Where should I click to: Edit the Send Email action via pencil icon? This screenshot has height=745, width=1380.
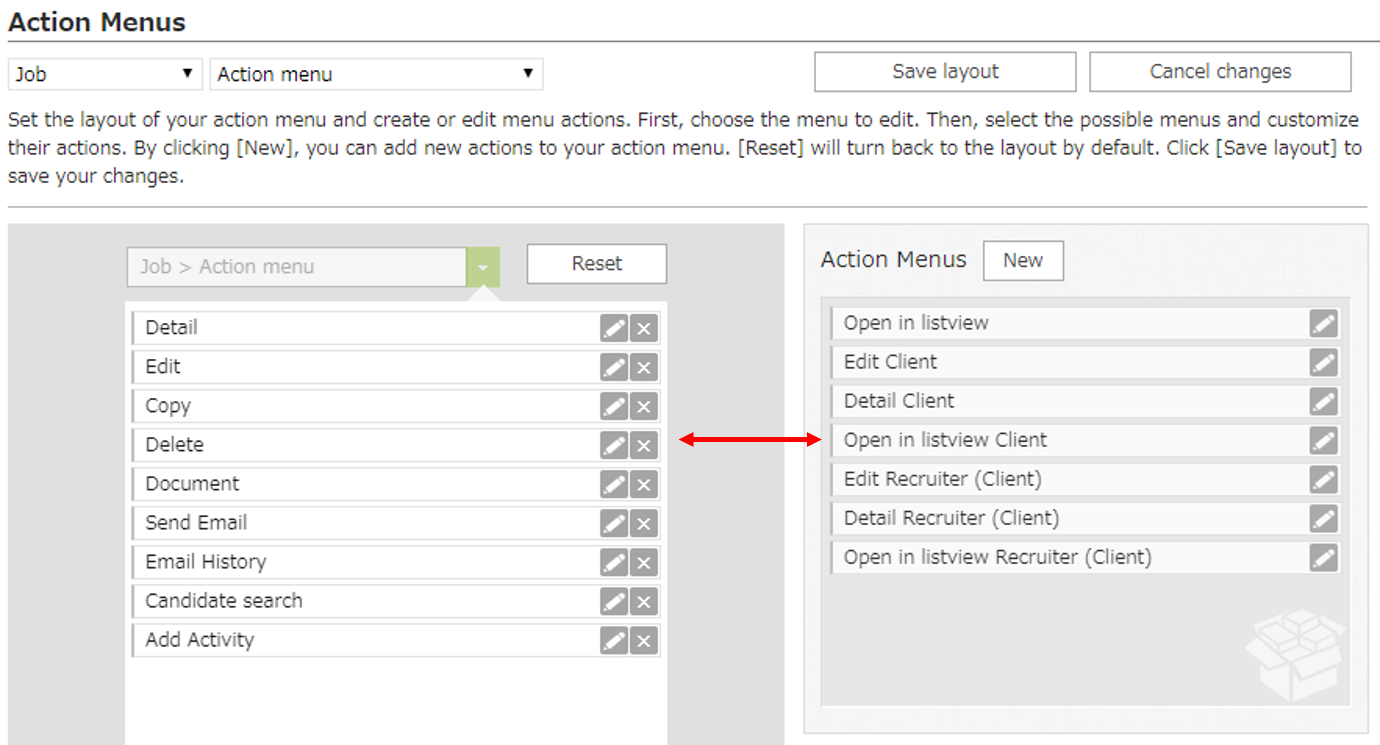click(614, 523)
